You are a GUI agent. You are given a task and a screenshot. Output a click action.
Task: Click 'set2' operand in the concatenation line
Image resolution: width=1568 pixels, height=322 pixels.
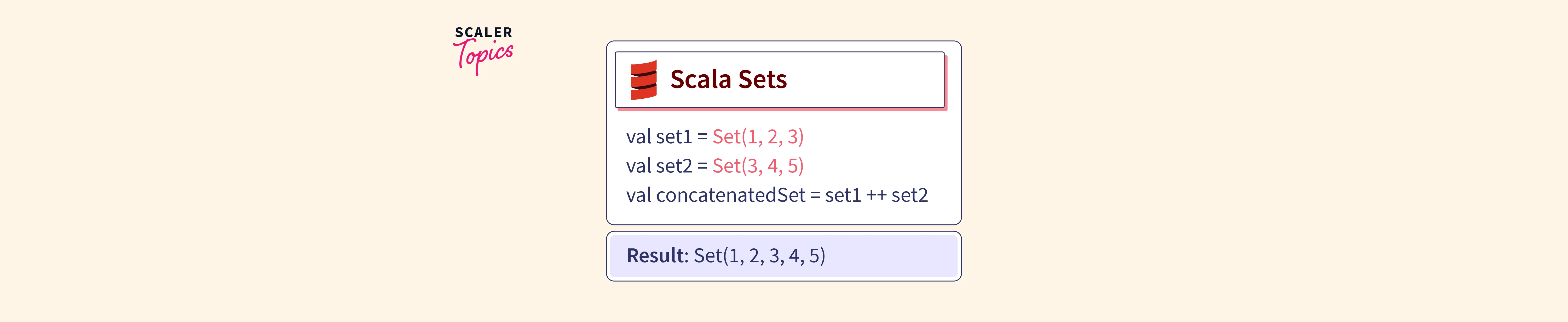pos(909,195)
